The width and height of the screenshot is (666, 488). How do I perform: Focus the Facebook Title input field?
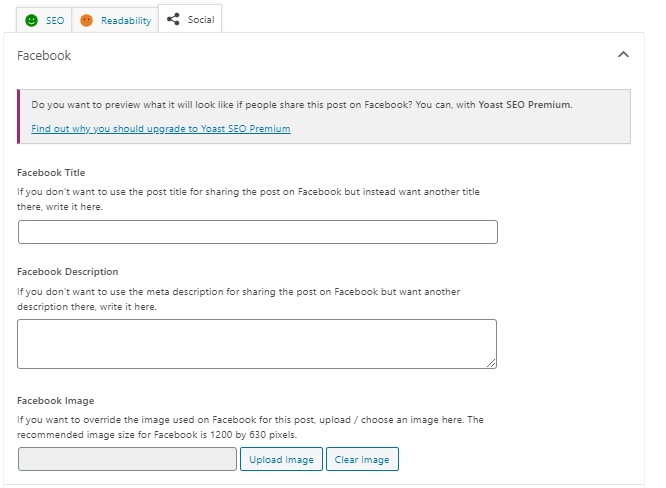pyautogui.click(x=257, y=232)
